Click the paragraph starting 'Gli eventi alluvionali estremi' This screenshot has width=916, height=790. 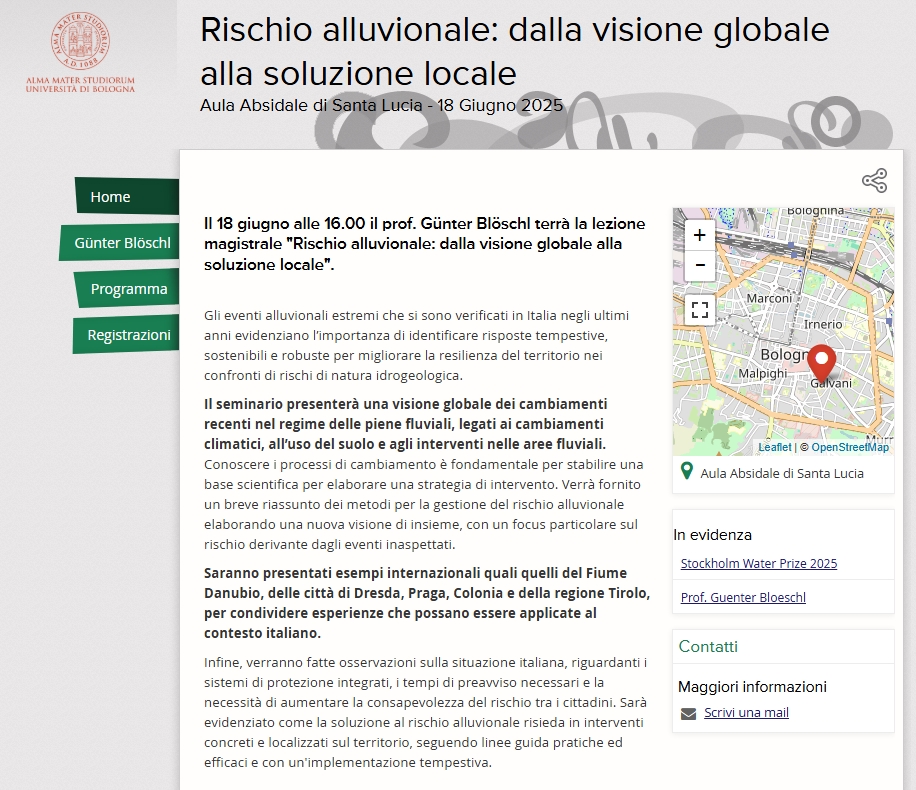[x=417, y=345]
